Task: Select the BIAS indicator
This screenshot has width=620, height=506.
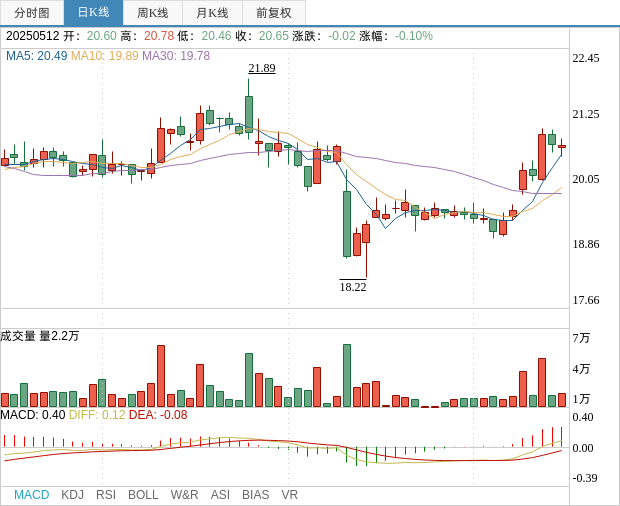Action: click(x=255, y=495)
